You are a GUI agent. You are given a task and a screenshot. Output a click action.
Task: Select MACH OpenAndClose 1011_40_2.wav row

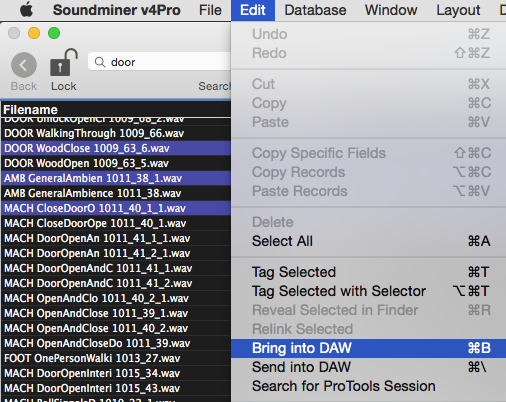pyautogui.click(x=115, y=328)
